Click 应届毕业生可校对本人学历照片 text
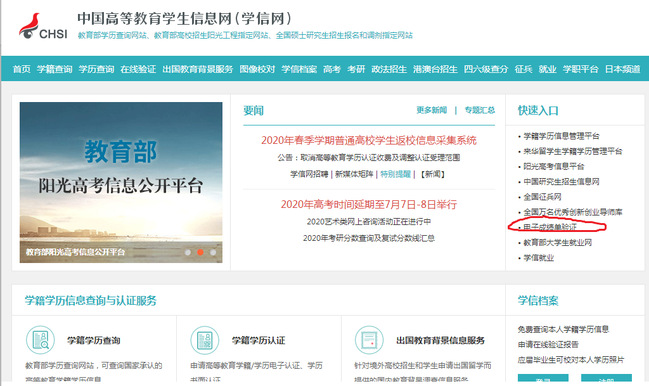Viewport: 649px width, 386px height. [571, 360]
